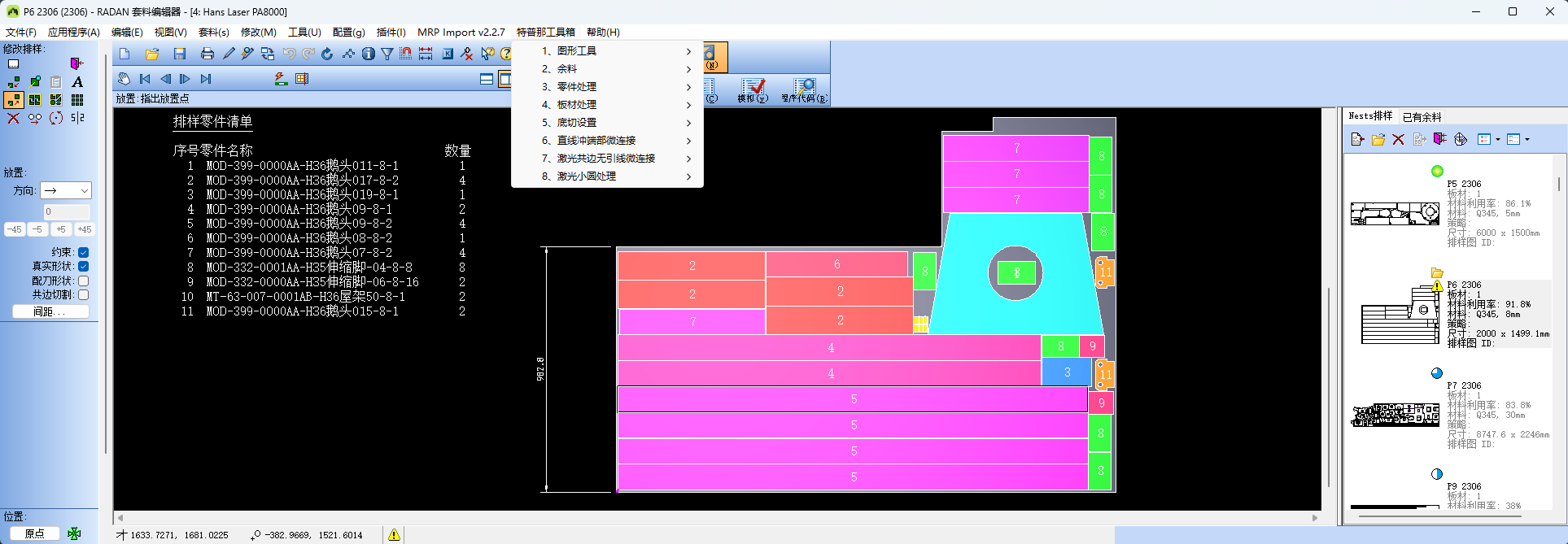Screen dimensions: 1568x544
Task: Open the MRP Import v2.2.7 menu
Action: coord(461,33)
